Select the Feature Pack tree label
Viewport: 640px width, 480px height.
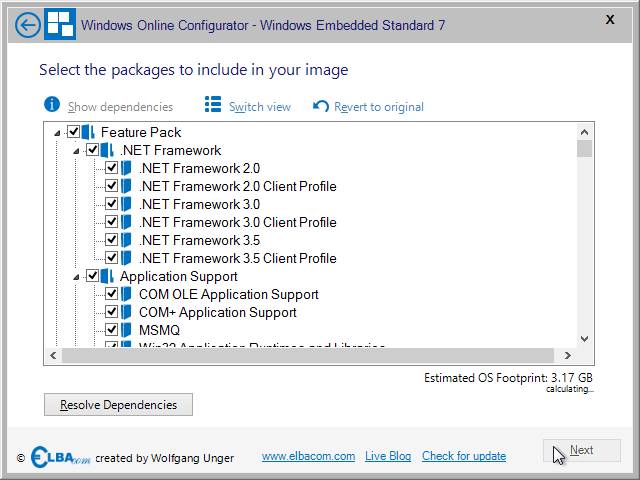[141, 132]
